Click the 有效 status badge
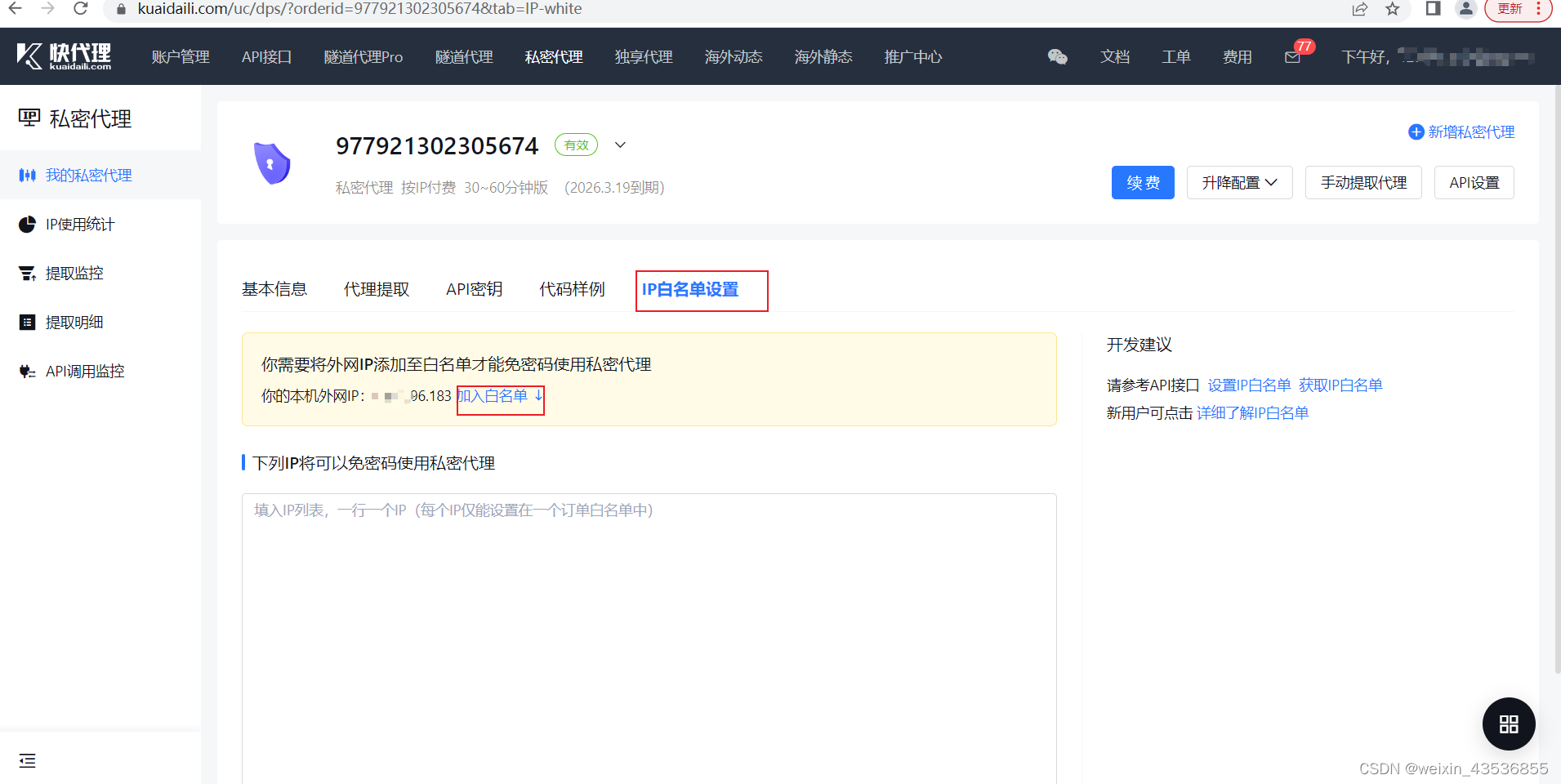Image resolution: width=1561 pixels, height=784 pixels. pos(576,145)
